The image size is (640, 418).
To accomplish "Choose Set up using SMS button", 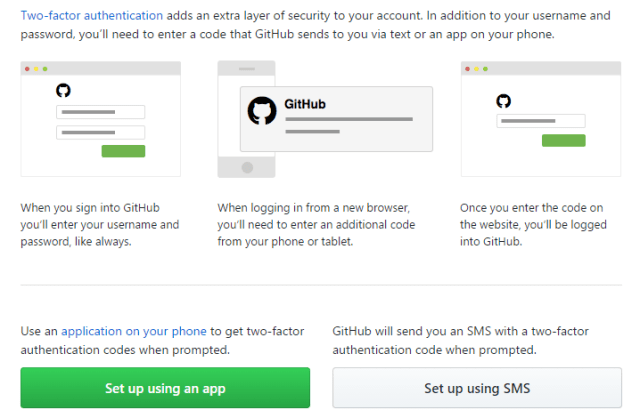I will point(477,388).
